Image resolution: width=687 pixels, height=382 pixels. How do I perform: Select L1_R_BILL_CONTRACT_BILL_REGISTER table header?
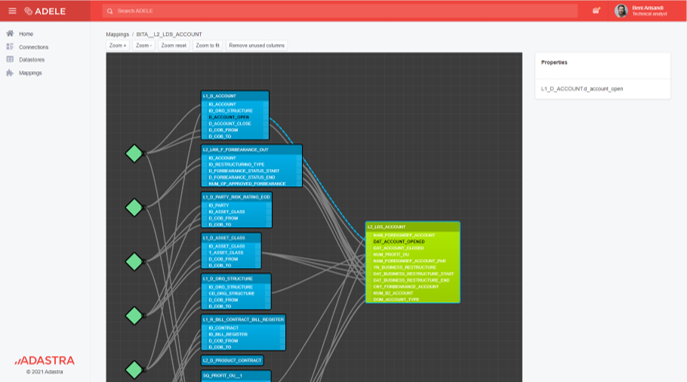(244, 319)
